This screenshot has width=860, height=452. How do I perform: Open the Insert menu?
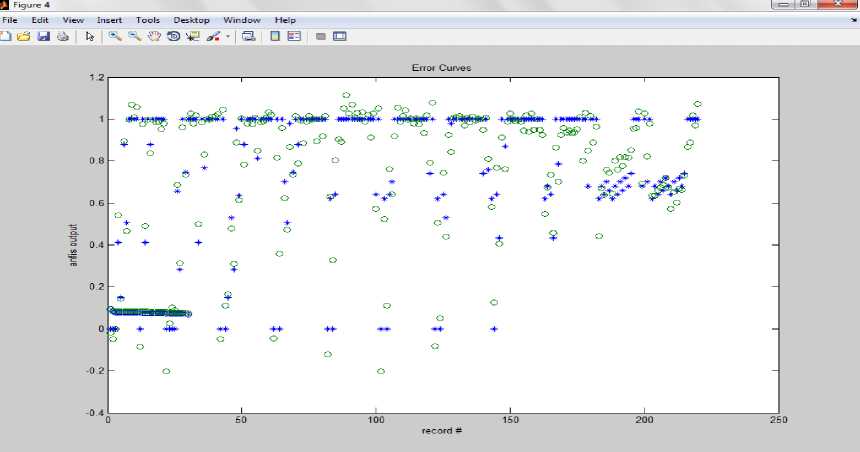click(109, 20)
